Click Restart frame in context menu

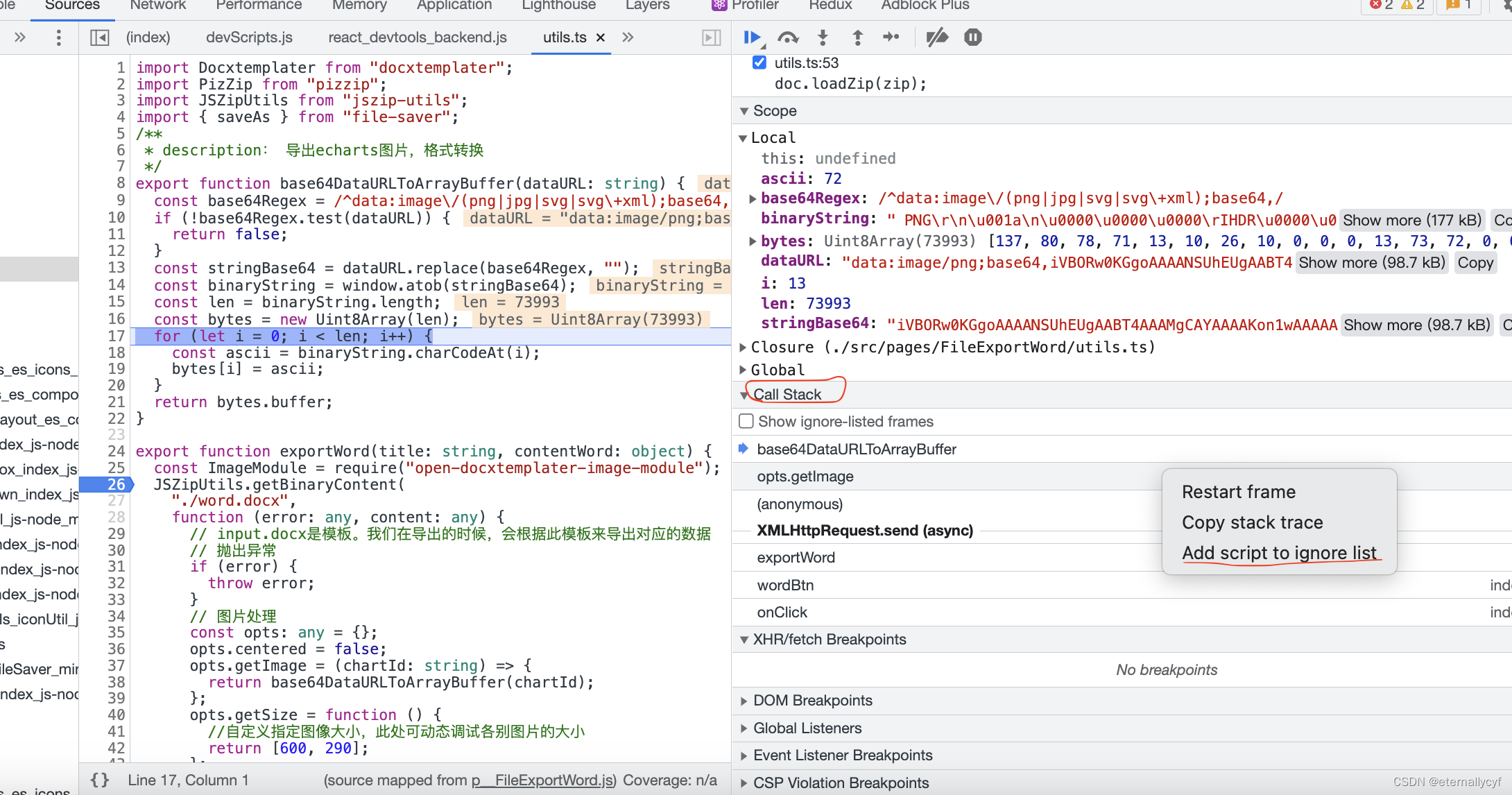point(1238,491)
